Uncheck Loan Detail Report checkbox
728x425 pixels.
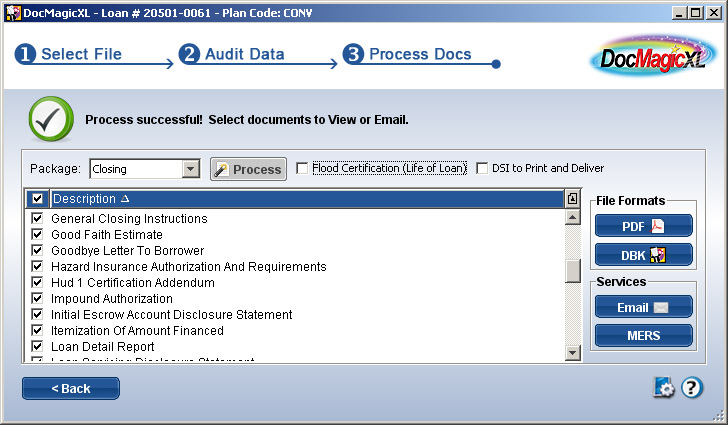tap(37, 347)
